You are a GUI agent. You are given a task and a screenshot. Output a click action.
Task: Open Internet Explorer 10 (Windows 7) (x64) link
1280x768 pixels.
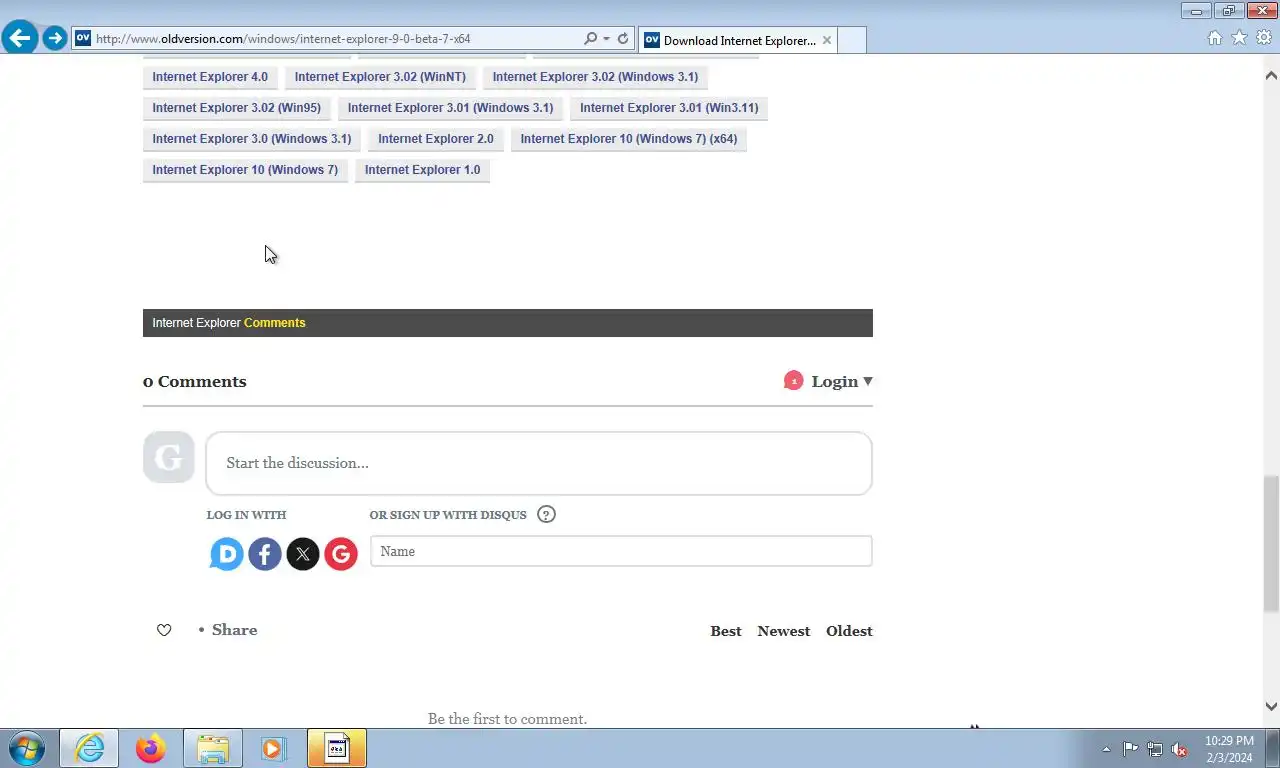[629, 139]
